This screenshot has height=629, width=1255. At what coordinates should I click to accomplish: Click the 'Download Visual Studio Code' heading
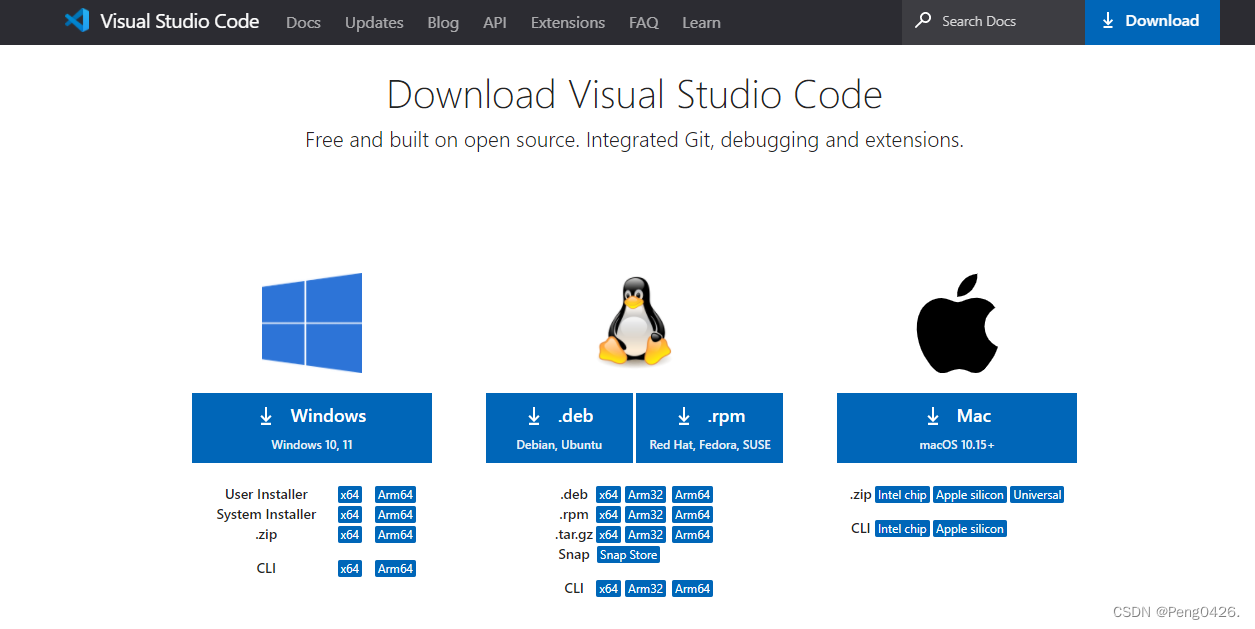click(634, 95)
